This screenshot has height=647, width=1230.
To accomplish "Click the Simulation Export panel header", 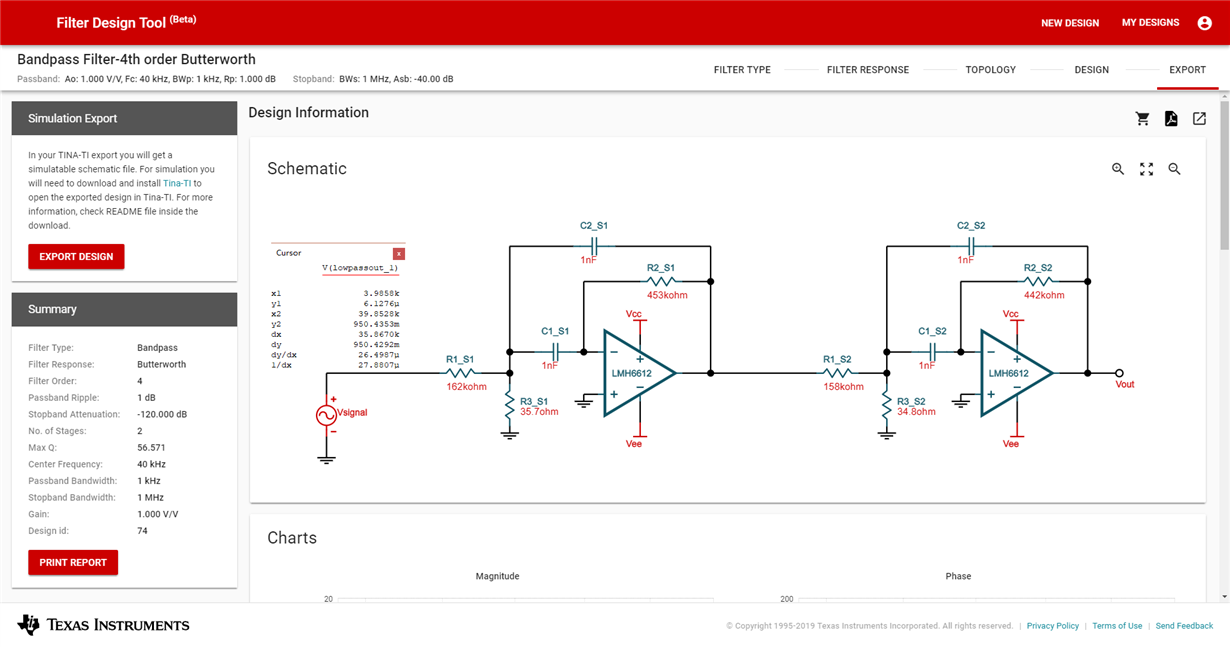I will pyautogui.click(x=125, y=118).
